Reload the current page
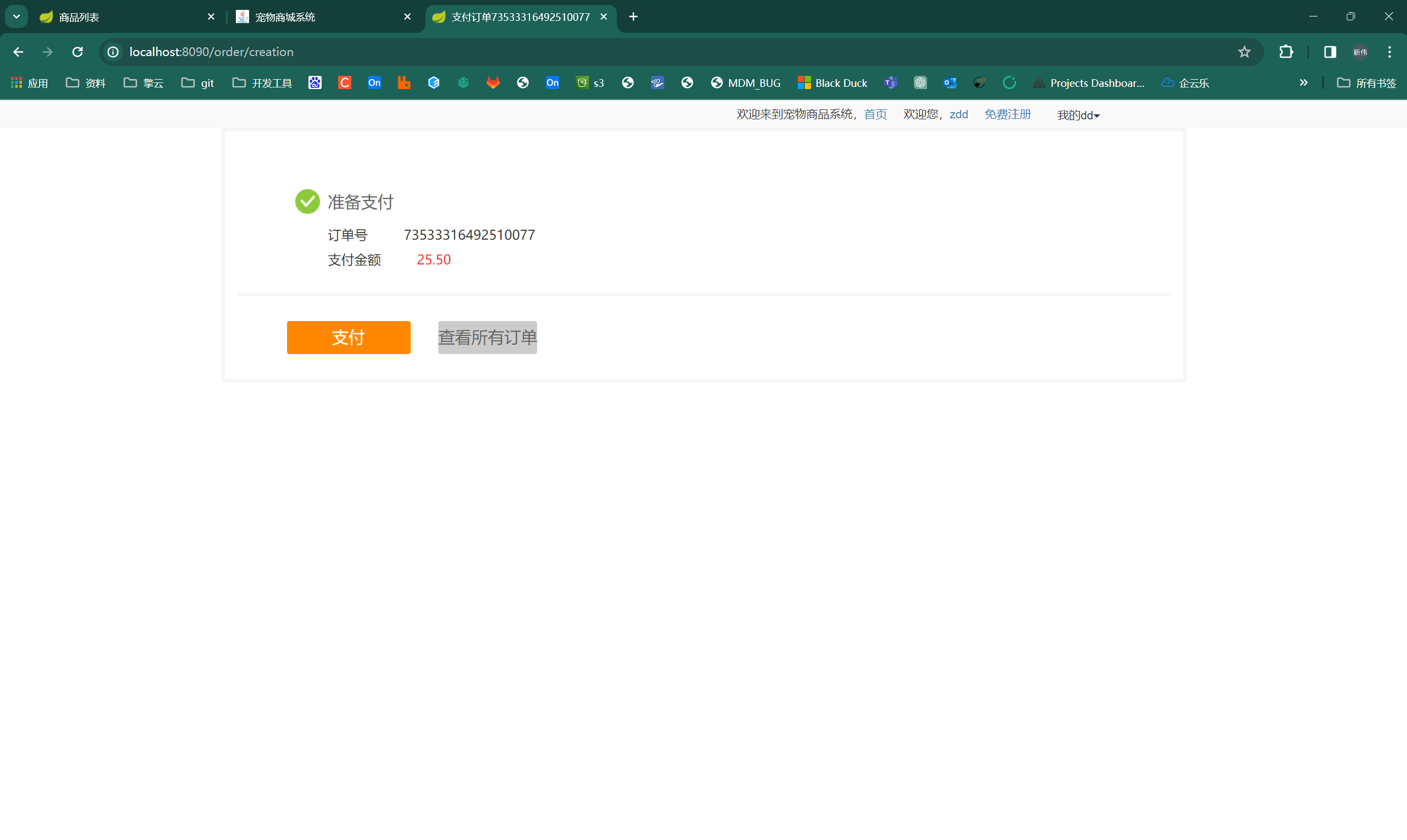 pyautogui.click(x=78, y=52)
